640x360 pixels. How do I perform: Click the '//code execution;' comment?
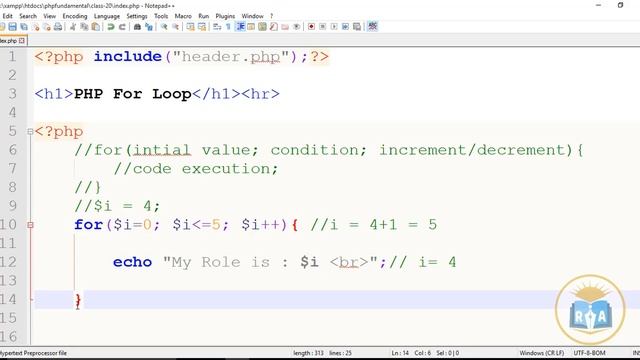pyautogui.click(x=196, y=169)
